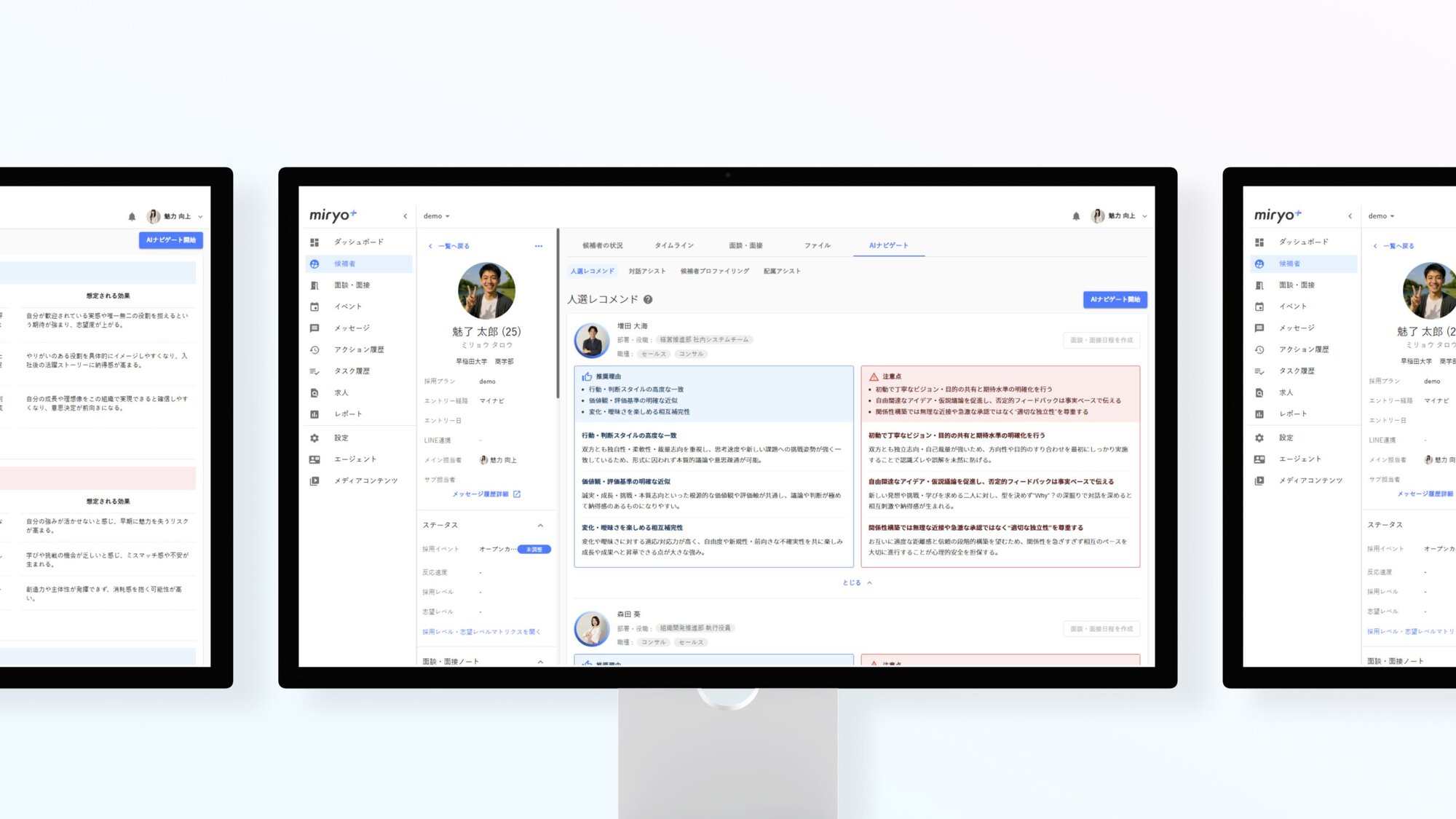Open the demo dropdown in the center monitor

437,216
